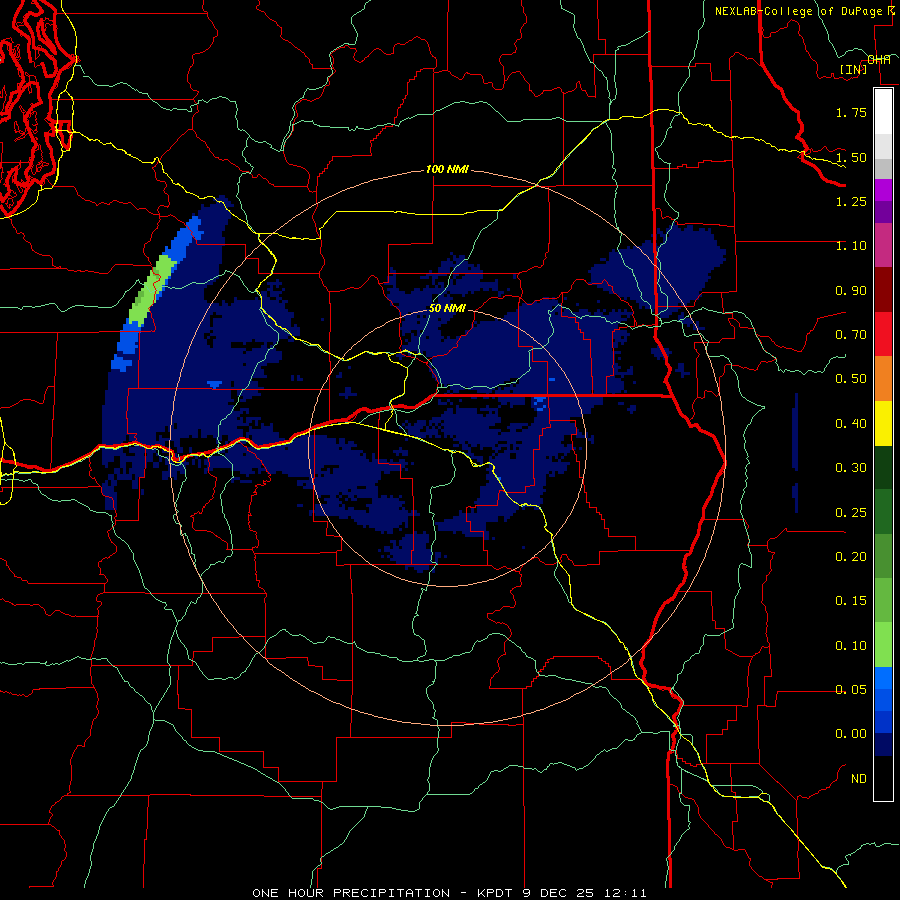Select the 0.25 legend value

coord(851,513)
